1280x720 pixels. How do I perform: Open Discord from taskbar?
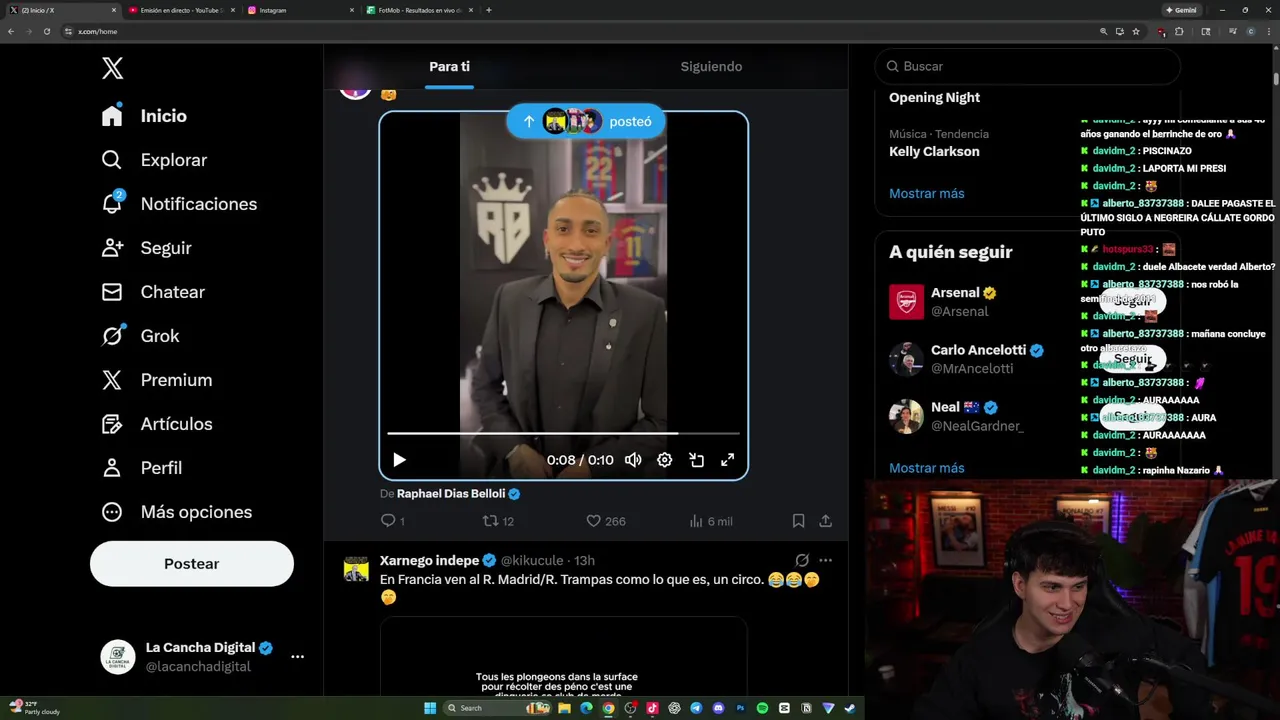(x=718, y=708)
